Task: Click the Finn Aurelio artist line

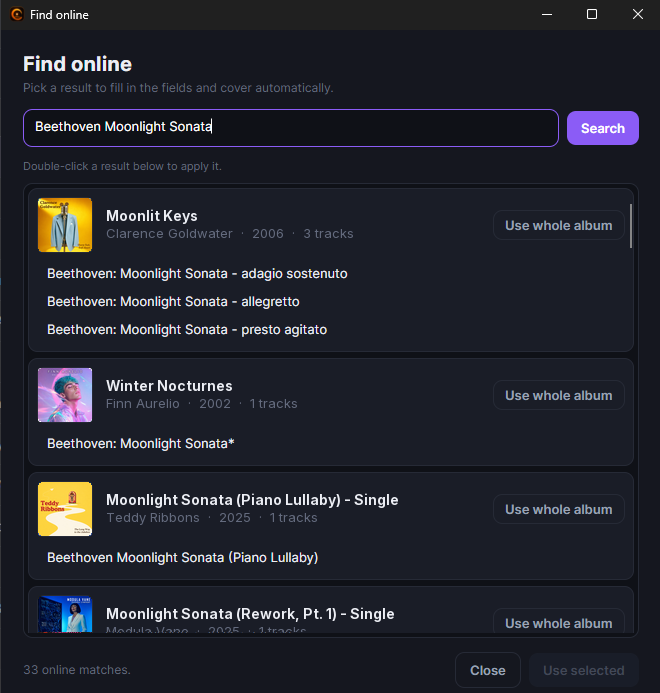Action: coord(202,404)
